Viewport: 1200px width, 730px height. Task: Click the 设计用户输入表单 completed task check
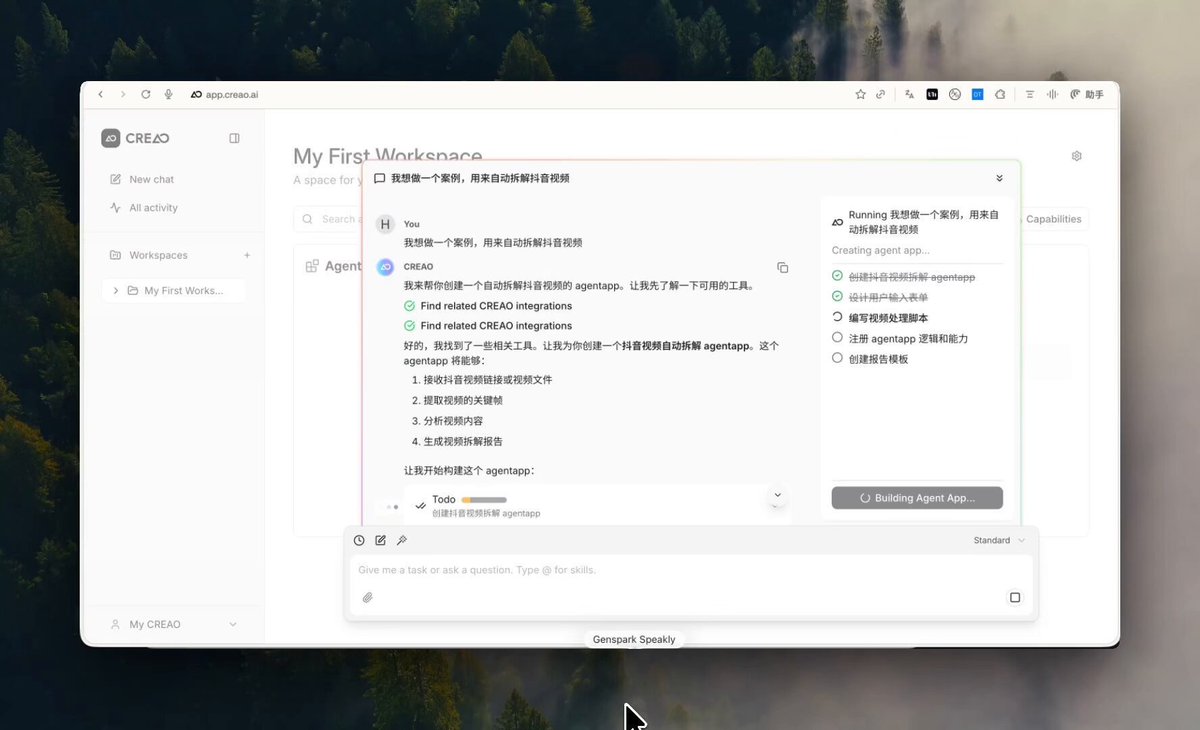tap(837, 297)
